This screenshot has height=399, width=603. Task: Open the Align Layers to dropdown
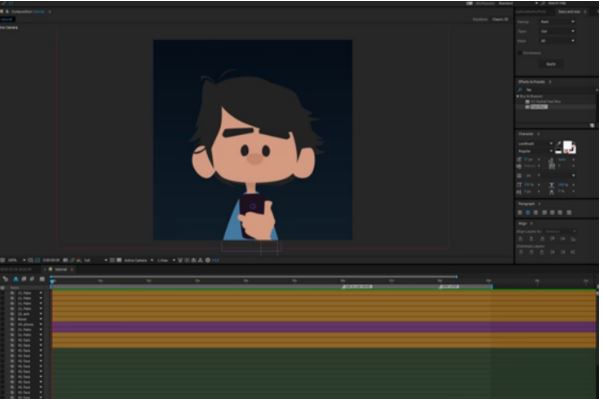[560, 231]
